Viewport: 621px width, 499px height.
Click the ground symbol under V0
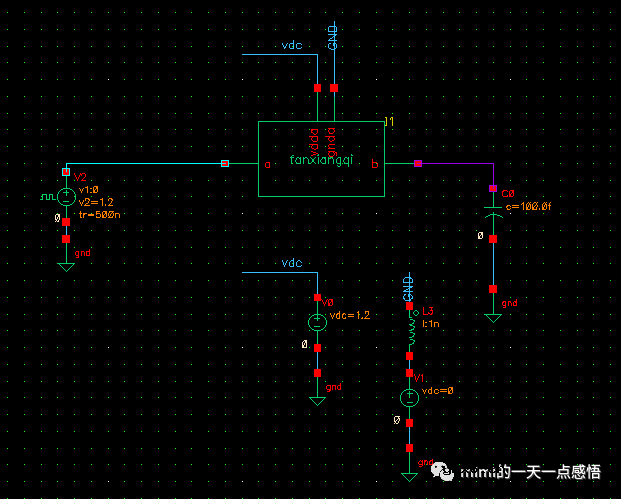point(317,398)
